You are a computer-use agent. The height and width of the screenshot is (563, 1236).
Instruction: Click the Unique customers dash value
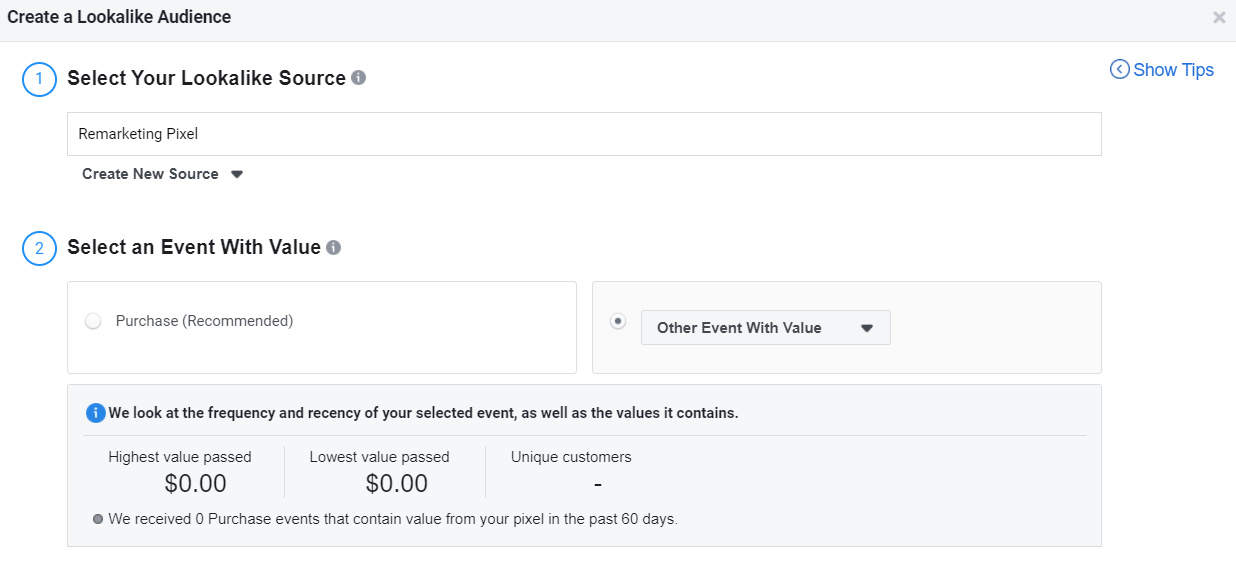pos(597,484)
